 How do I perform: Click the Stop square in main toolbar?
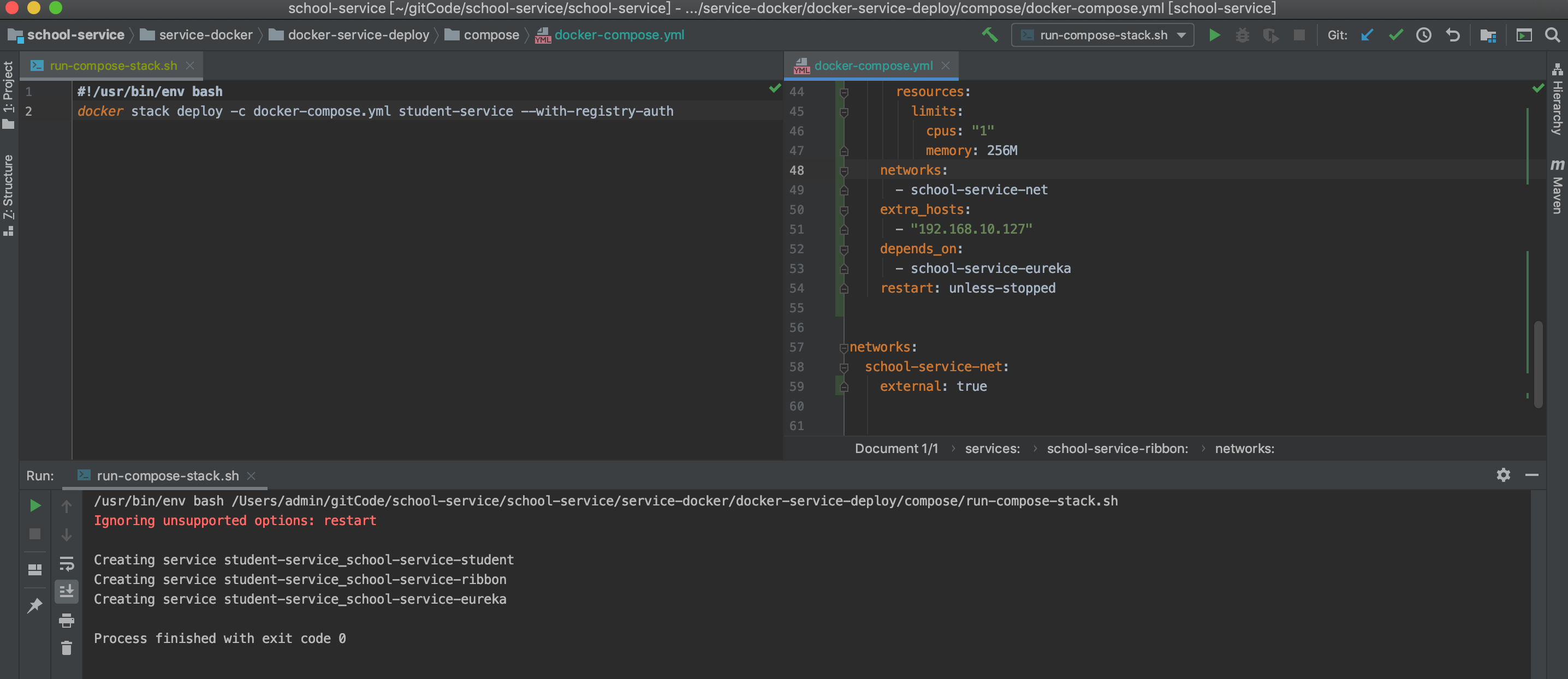tap(1299, 35)
